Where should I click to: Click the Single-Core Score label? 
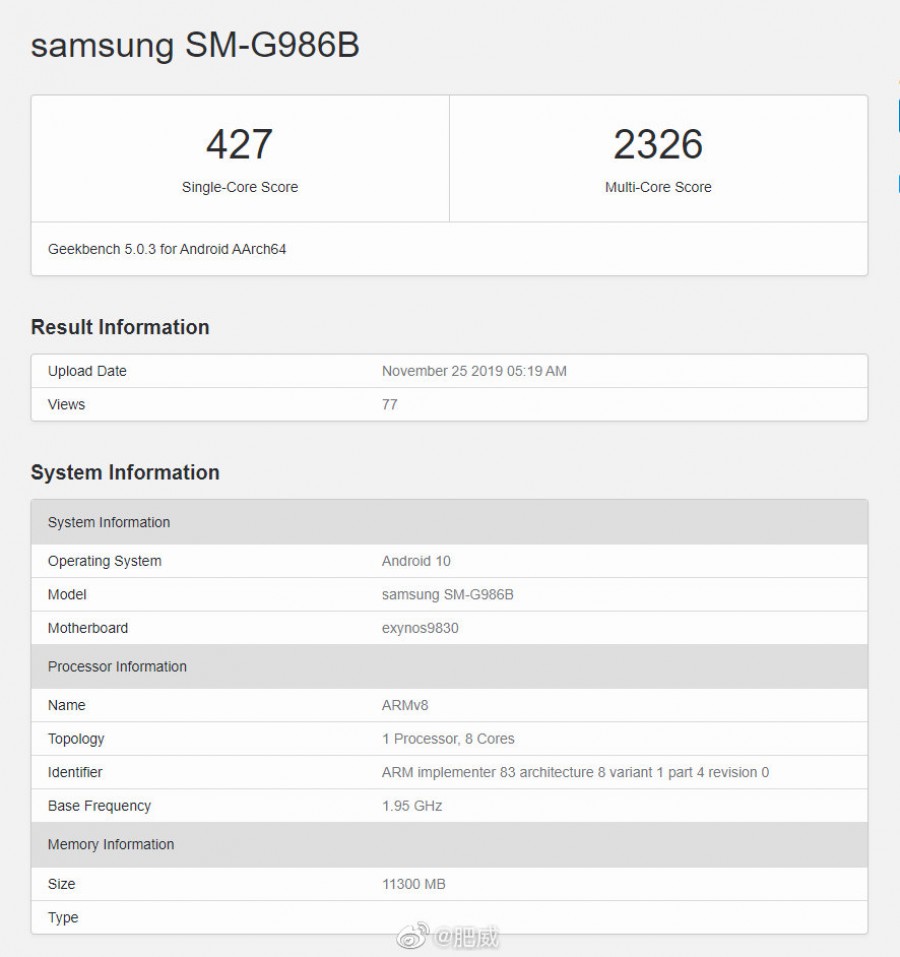(239, 187)
